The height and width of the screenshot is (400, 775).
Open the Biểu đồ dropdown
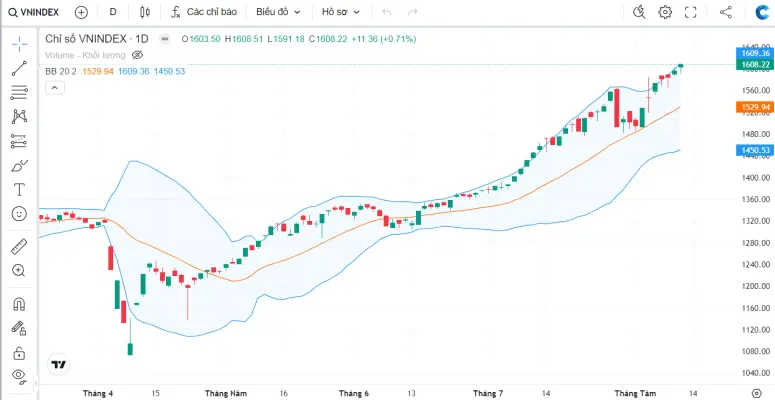(x=276, y=12)
